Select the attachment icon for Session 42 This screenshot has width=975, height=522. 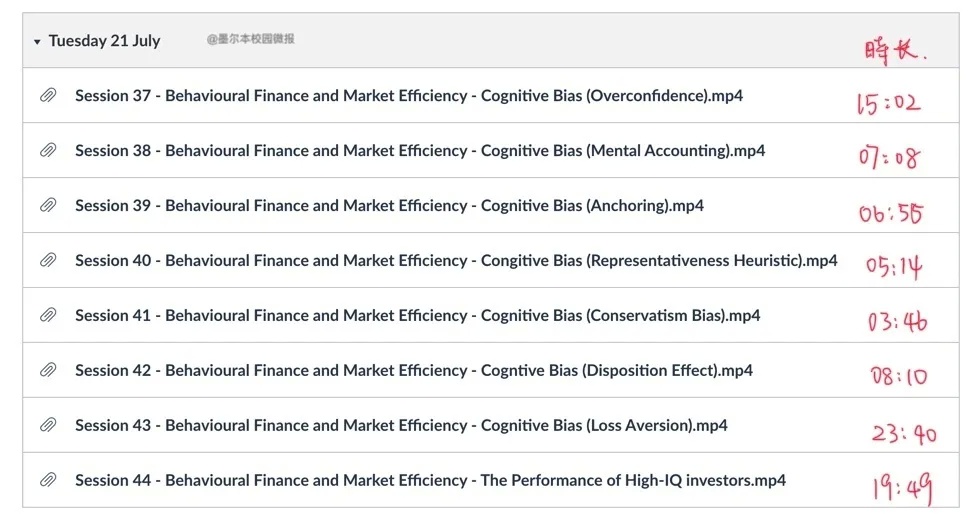coord(48,370)
